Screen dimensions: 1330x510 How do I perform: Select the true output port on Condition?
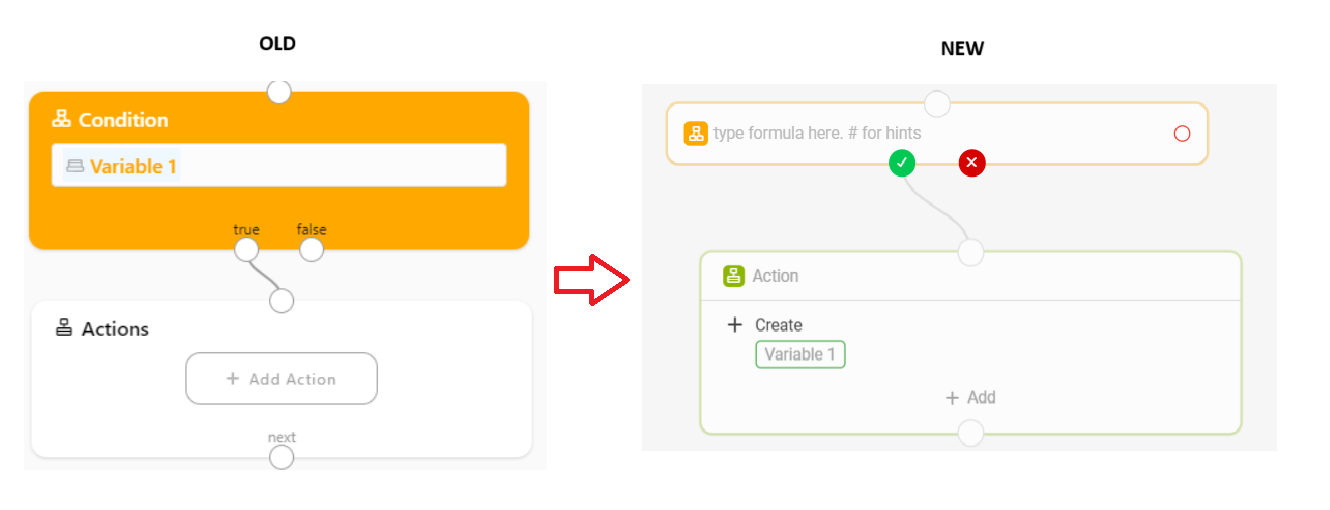click(246, 249)
